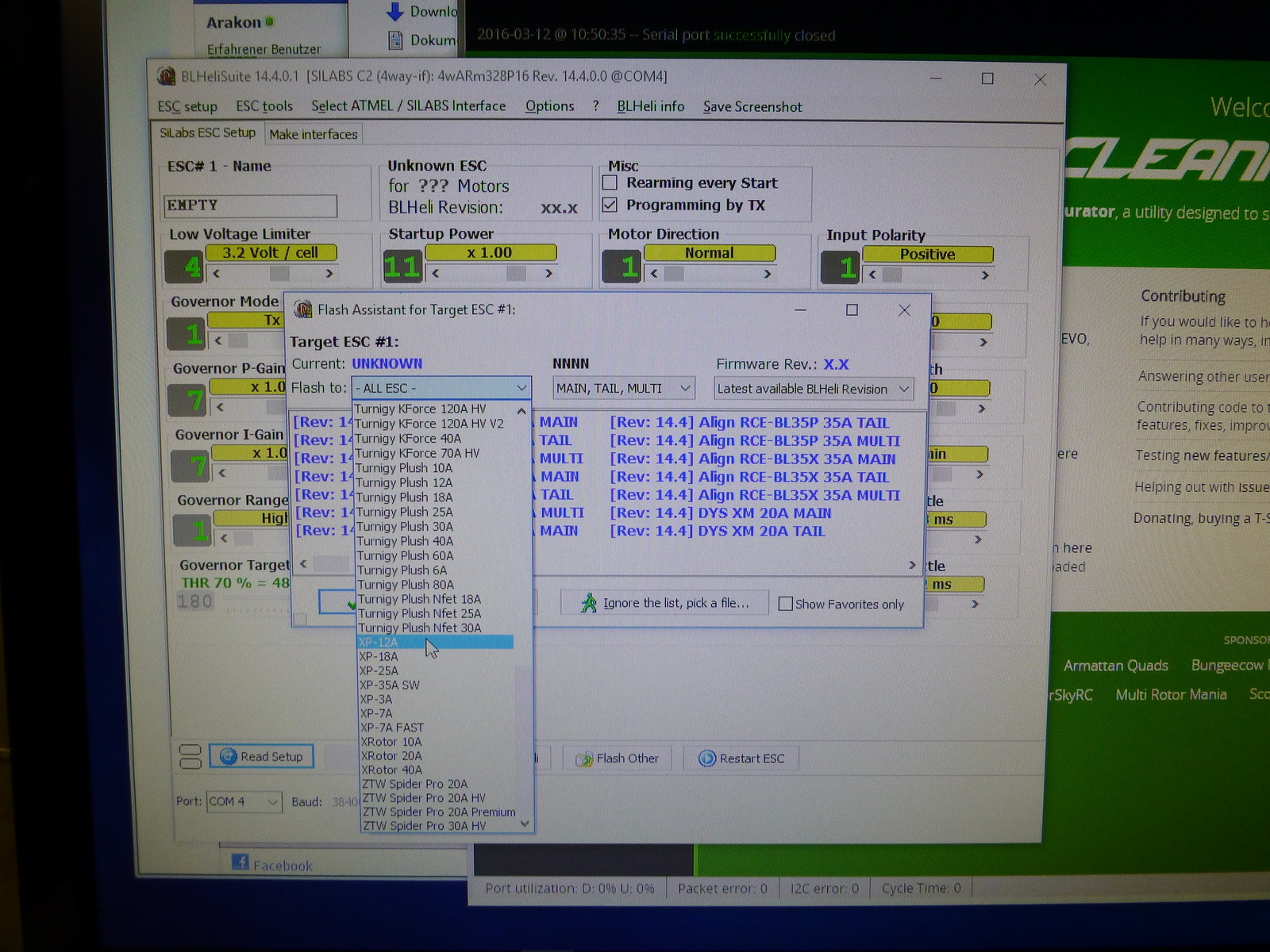Click the Startup Power slider track

click(x=491, y=273)
